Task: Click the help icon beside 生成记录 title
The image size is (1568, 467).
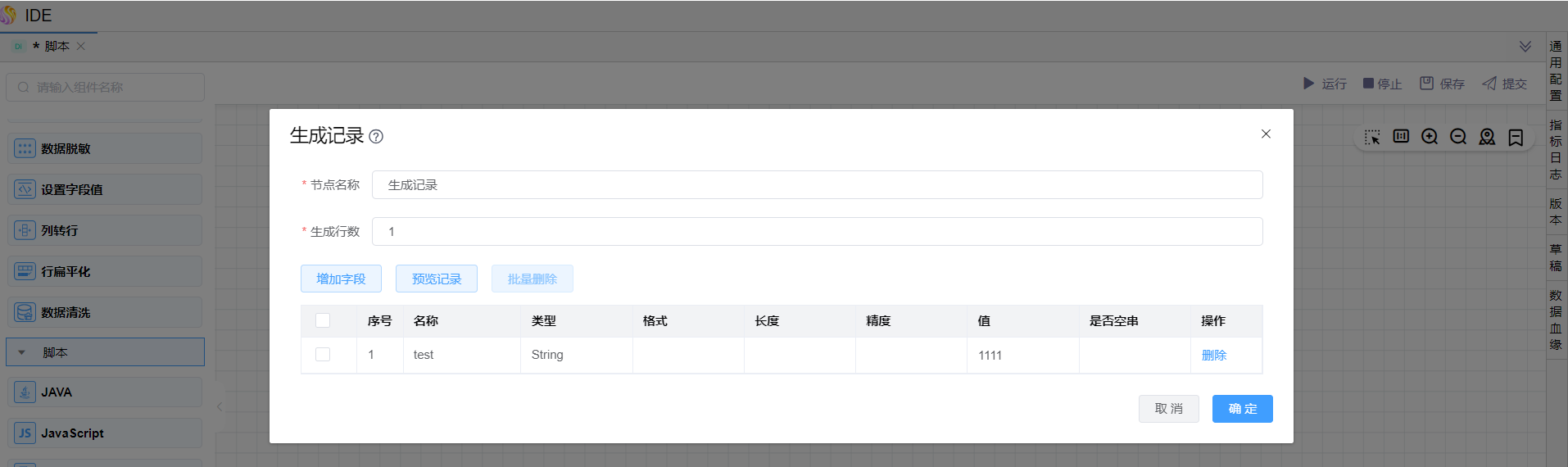Action: click(x=376, y=137)
